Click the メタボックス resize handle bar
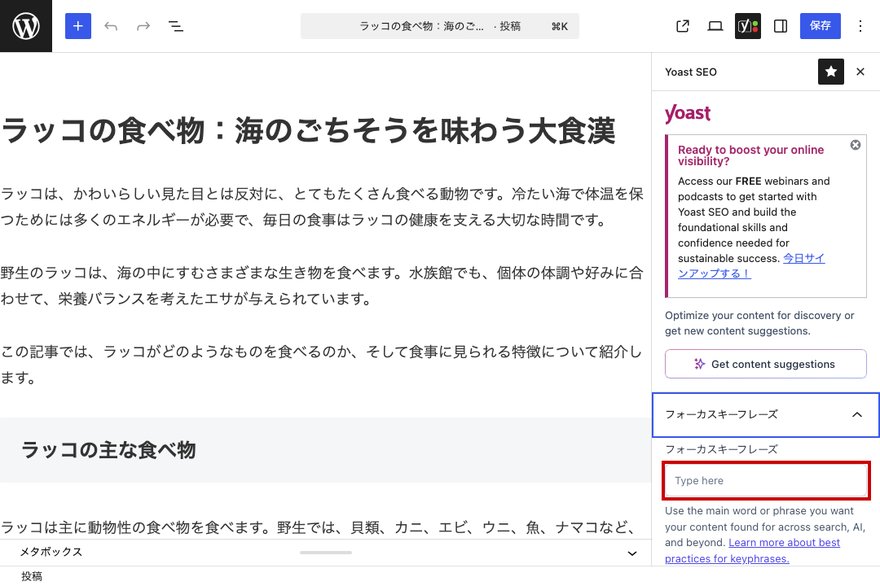The width and height of the screenshot is (880, 586). (x=326, y=553)
